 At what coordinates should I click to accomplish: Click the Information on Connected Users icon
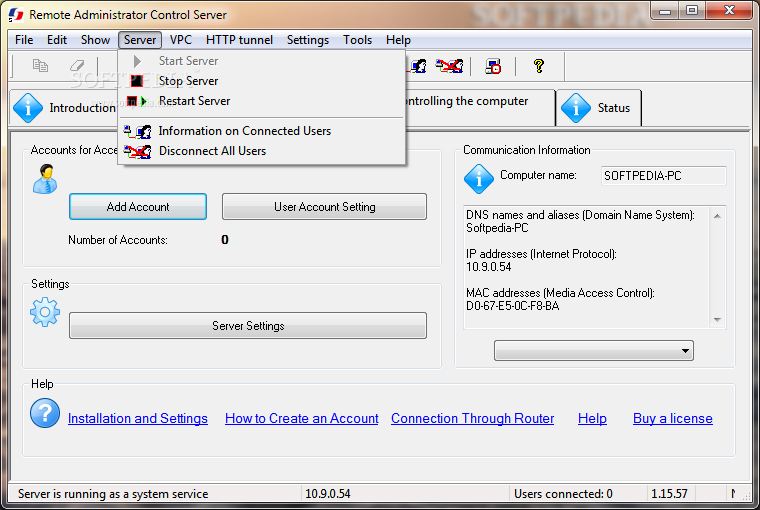click(x=138, y=131)
